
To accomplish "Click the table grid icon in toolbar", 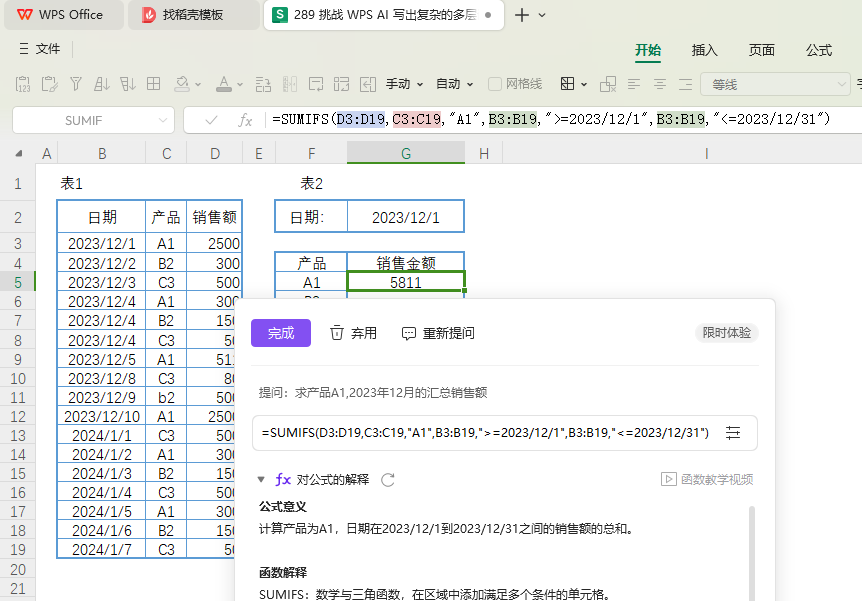I will pos(153,84).
